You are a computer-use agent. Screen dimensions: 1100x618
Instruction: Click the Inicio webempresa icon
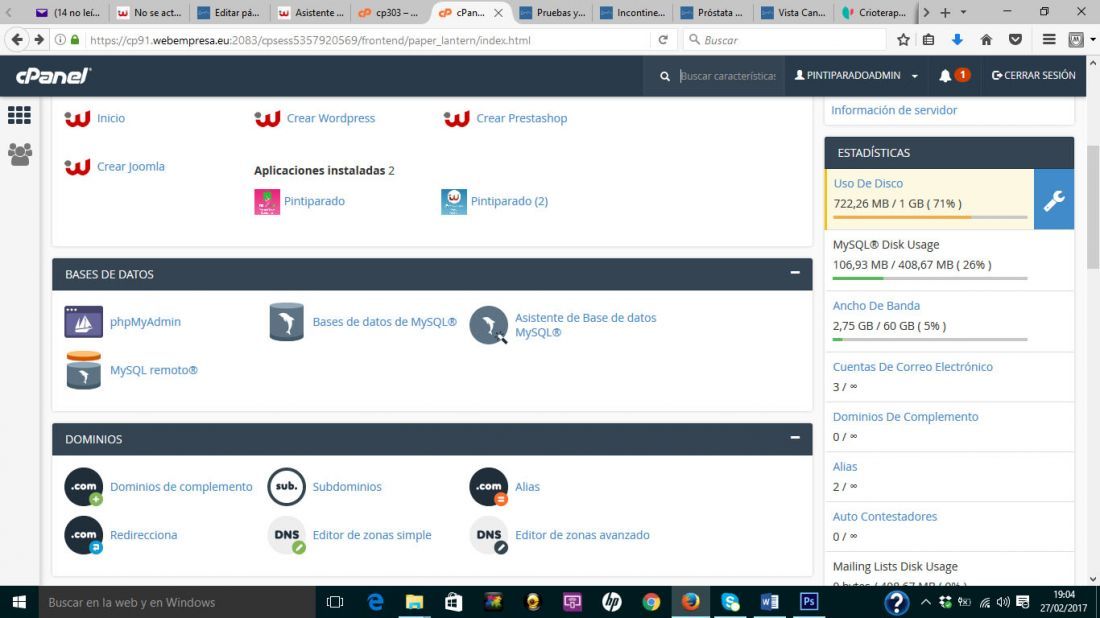77,119
